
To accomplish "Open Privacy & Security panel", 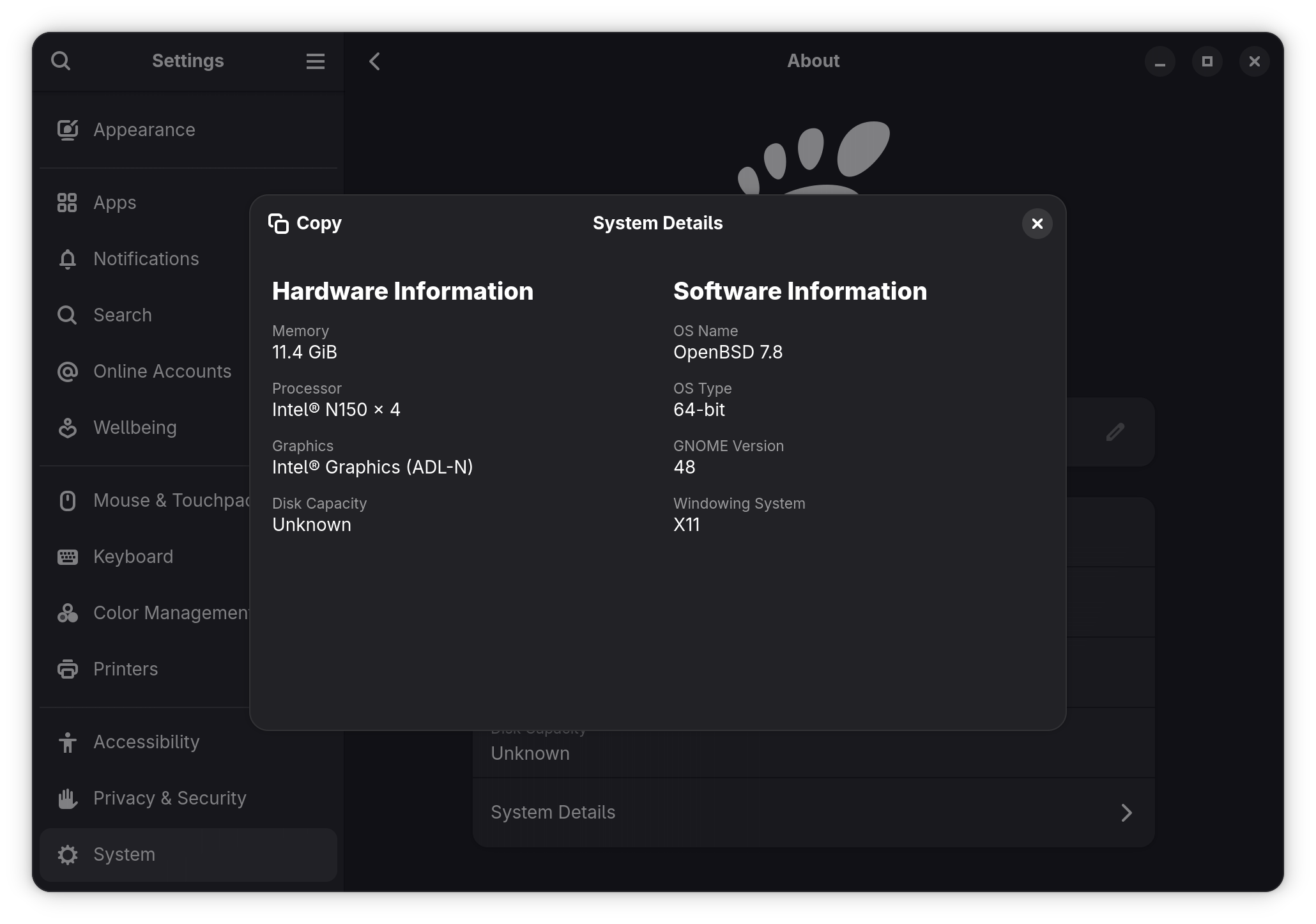I will [169, 798].
